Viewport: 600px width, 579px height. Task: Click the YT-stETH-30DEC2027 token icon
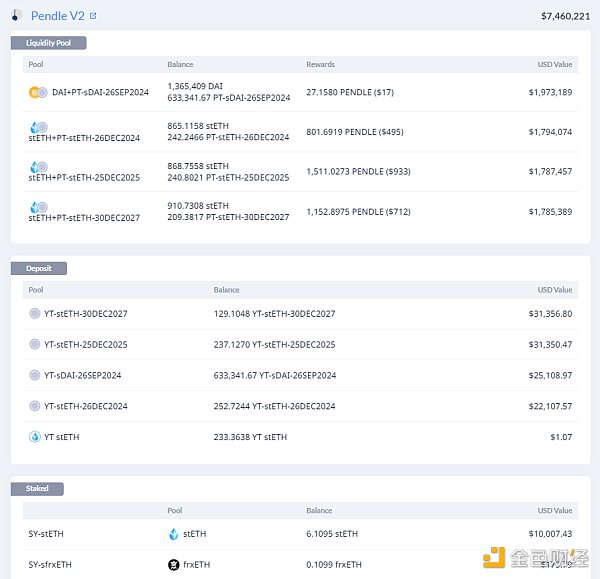click(34, 313)
